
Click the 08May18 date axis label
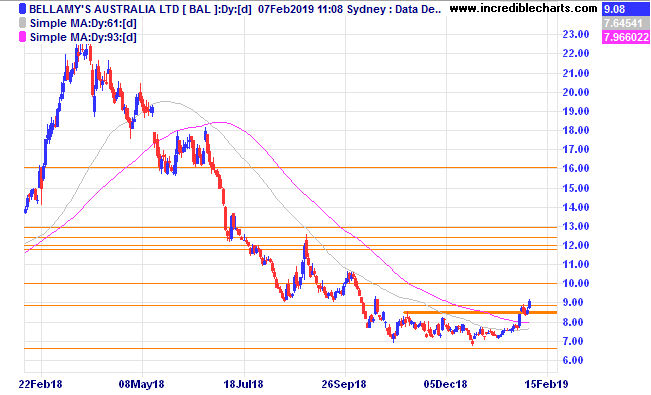(x=142, y=384)
